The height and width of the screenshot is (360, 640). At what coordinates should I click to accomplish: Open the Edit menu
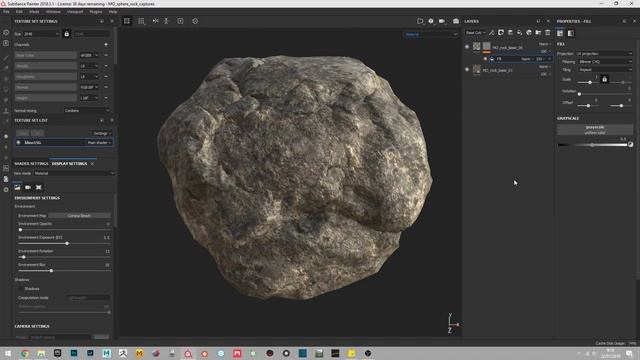point(19,12)
